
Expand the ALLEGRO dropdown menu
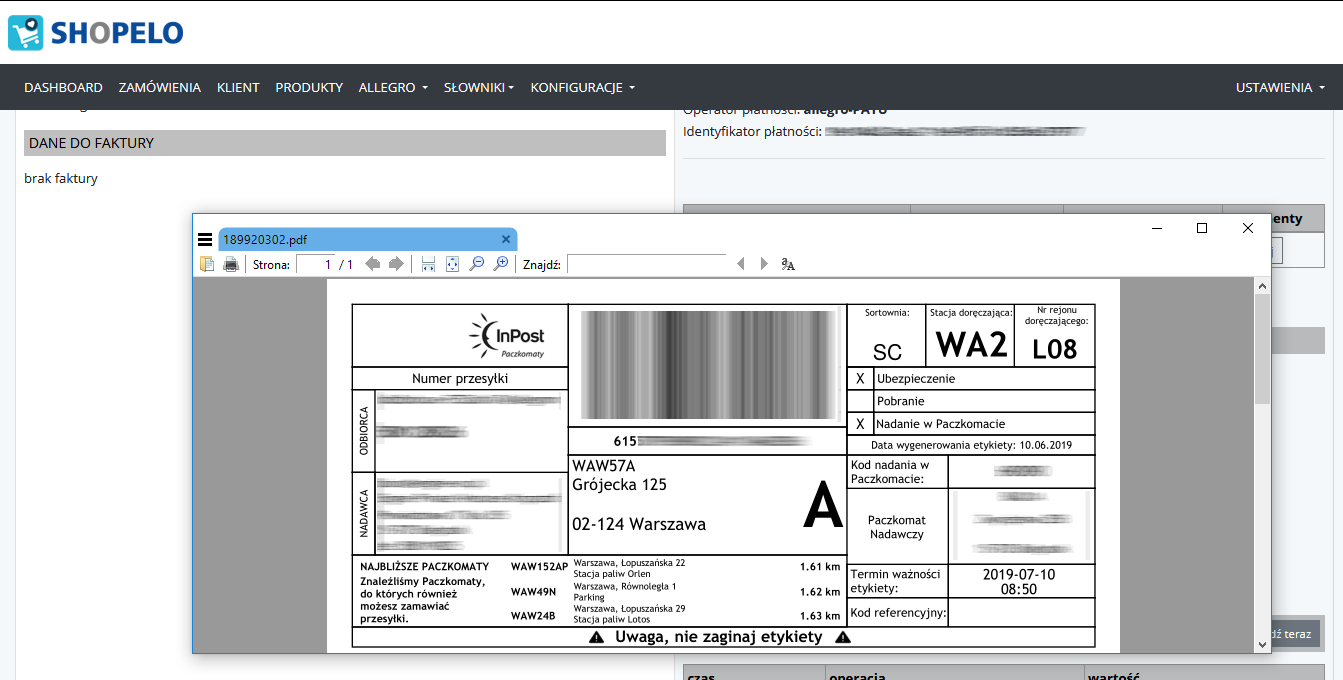click(x=393, y=87)
